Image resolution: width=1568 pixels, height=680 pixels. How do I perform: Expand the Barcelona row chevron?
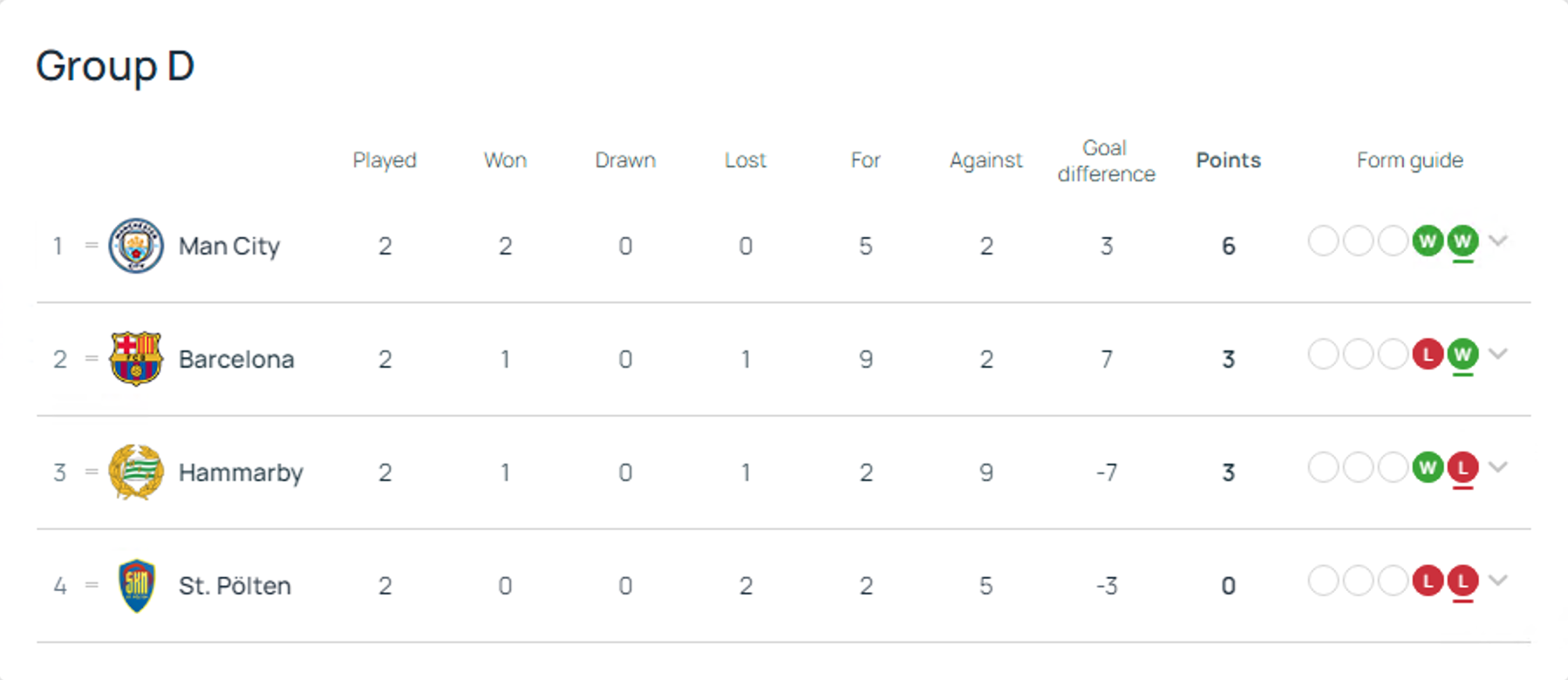(1498, 354)
